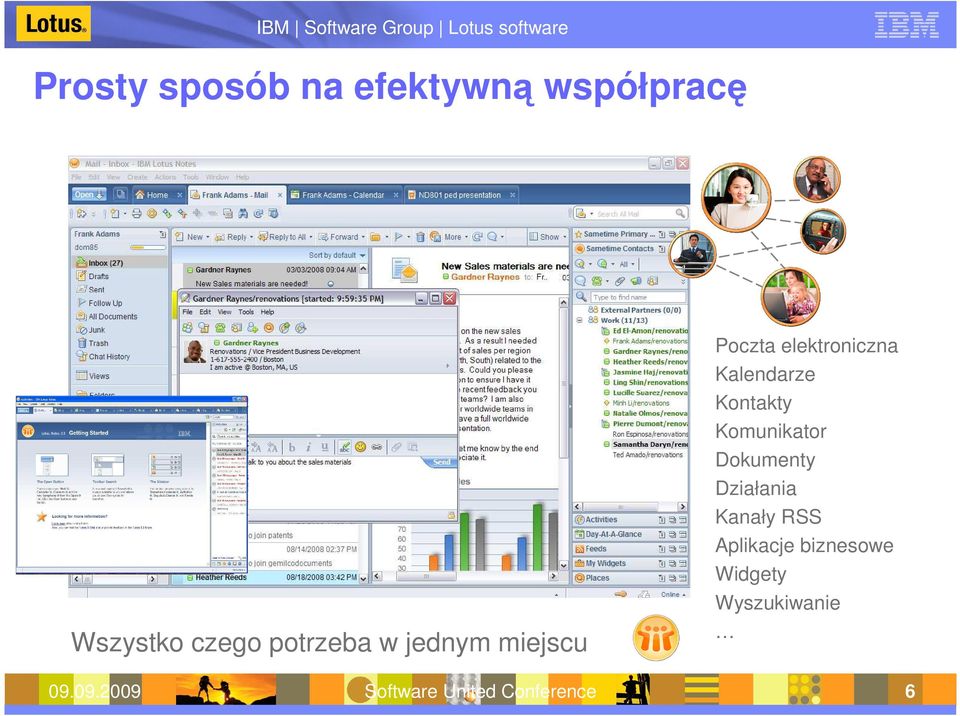Click the telephone call icon in chat toolbar

[x=220, y=328]
